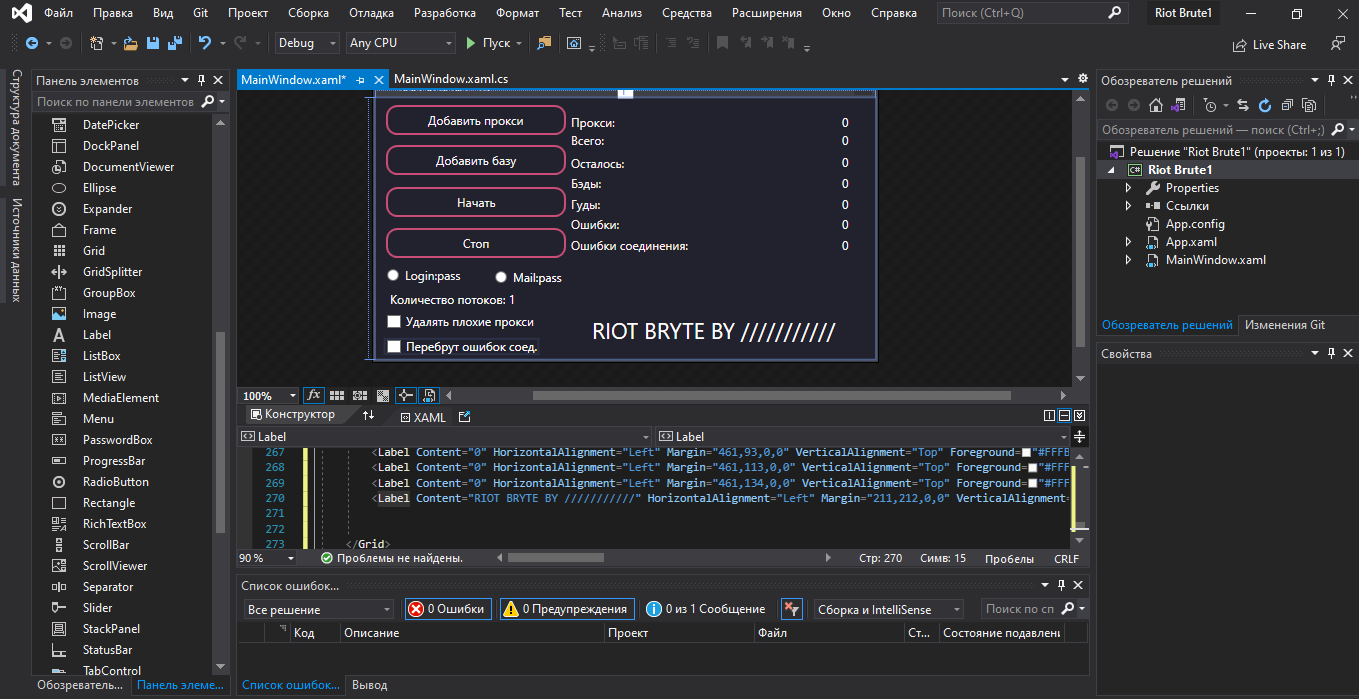Click the Пуск start button
This screenshot has width=1359, height=699.
488,44
